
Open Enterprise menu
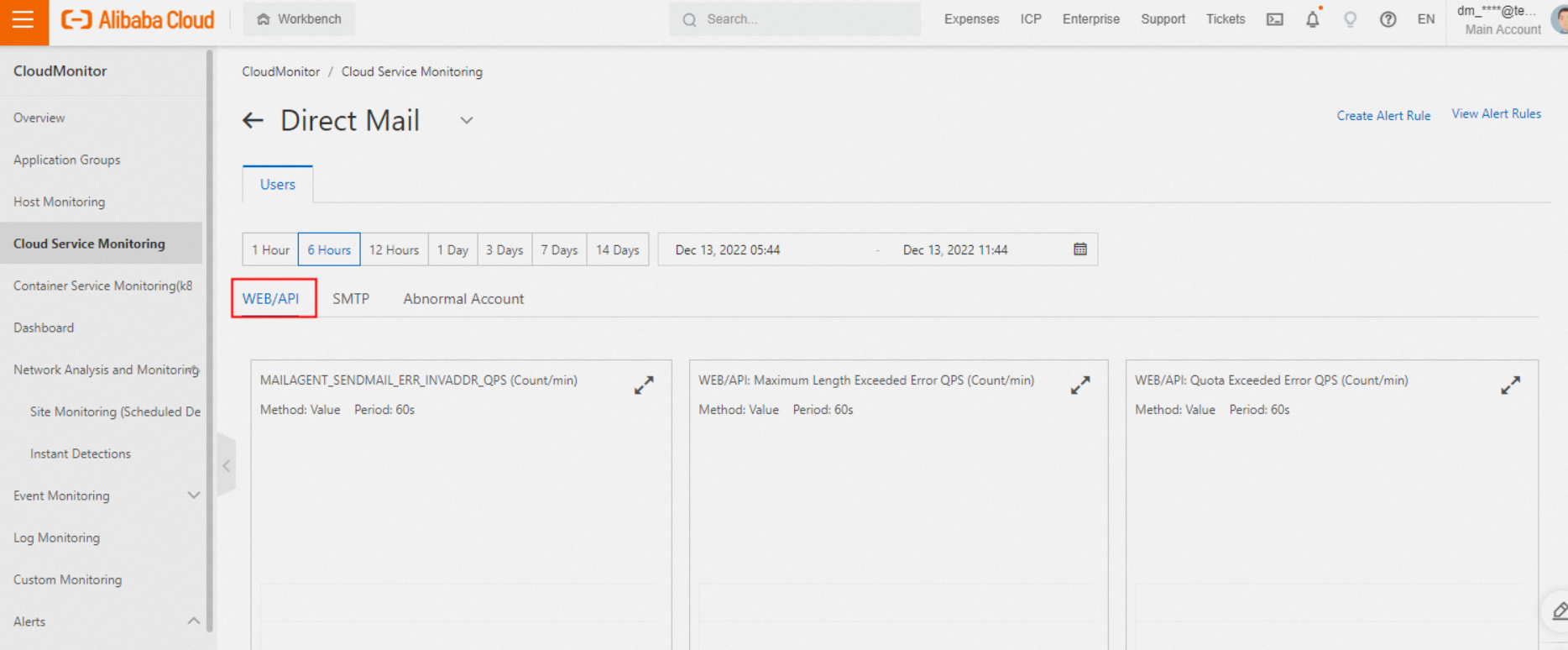[1090, 19]
